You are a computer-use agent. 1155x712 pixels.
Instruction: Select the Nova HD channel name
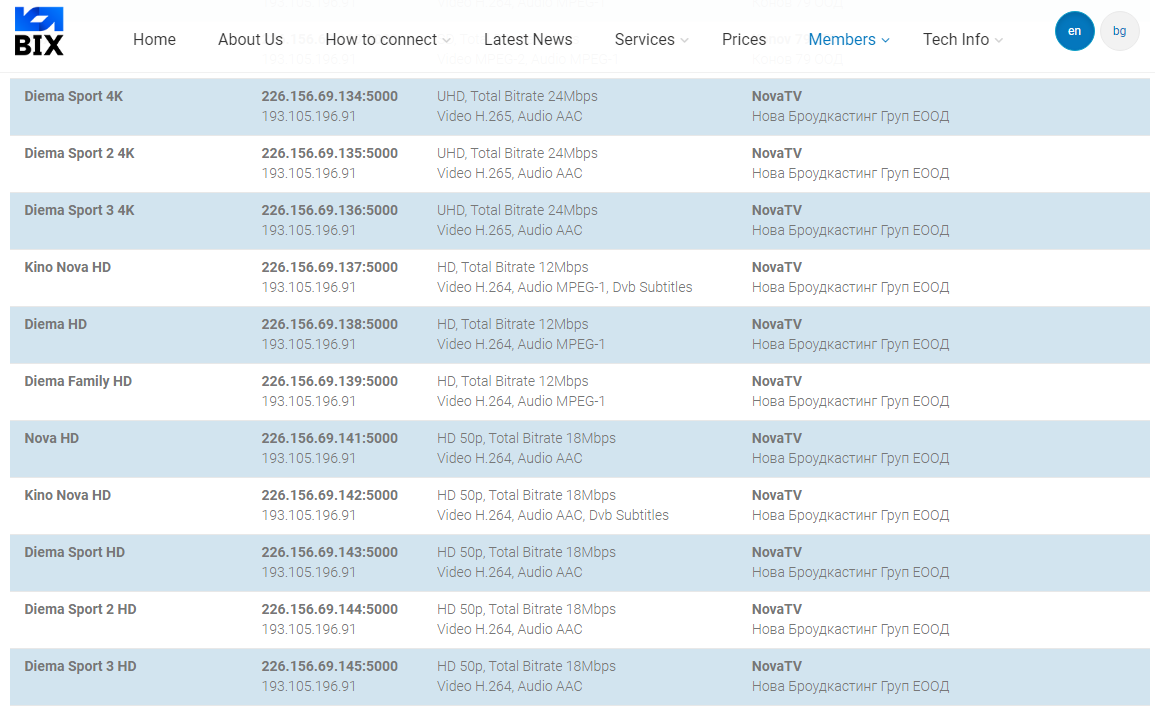[x=52, y=438]
